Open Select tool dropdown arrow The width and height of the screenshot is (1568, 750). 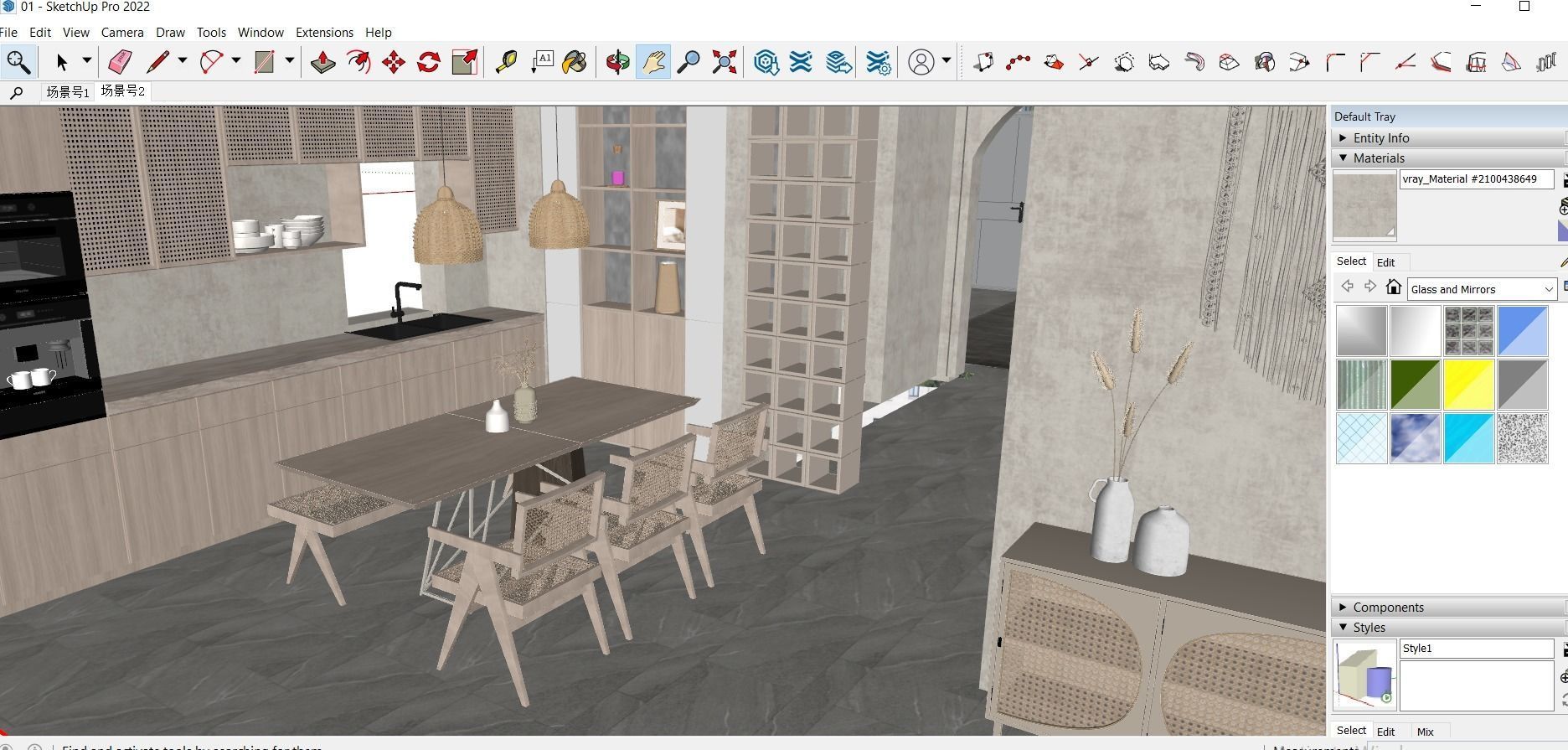pos(86,61)
